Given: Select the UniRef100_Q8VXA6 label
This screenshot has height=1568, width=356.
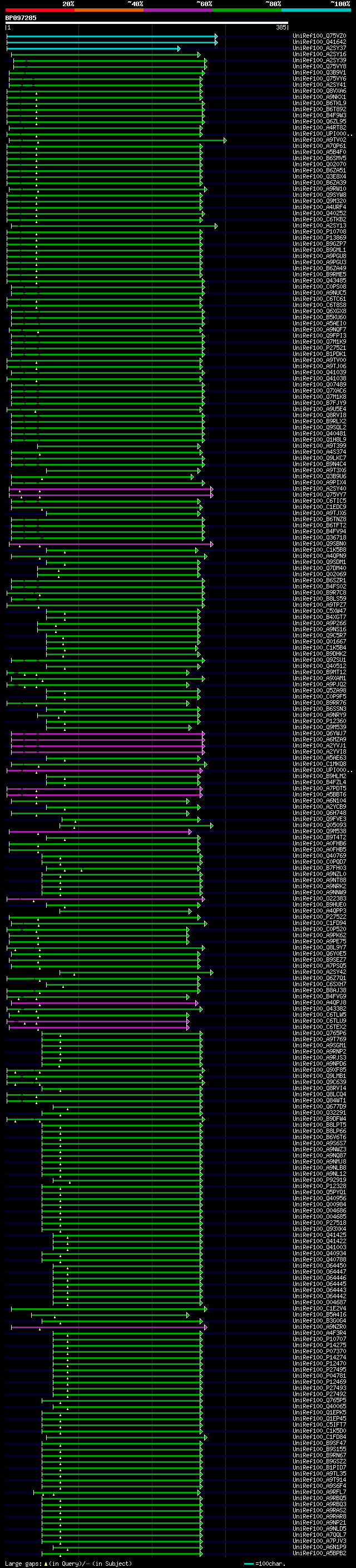Looking at the screenshot, I should (x=319, y=91).
